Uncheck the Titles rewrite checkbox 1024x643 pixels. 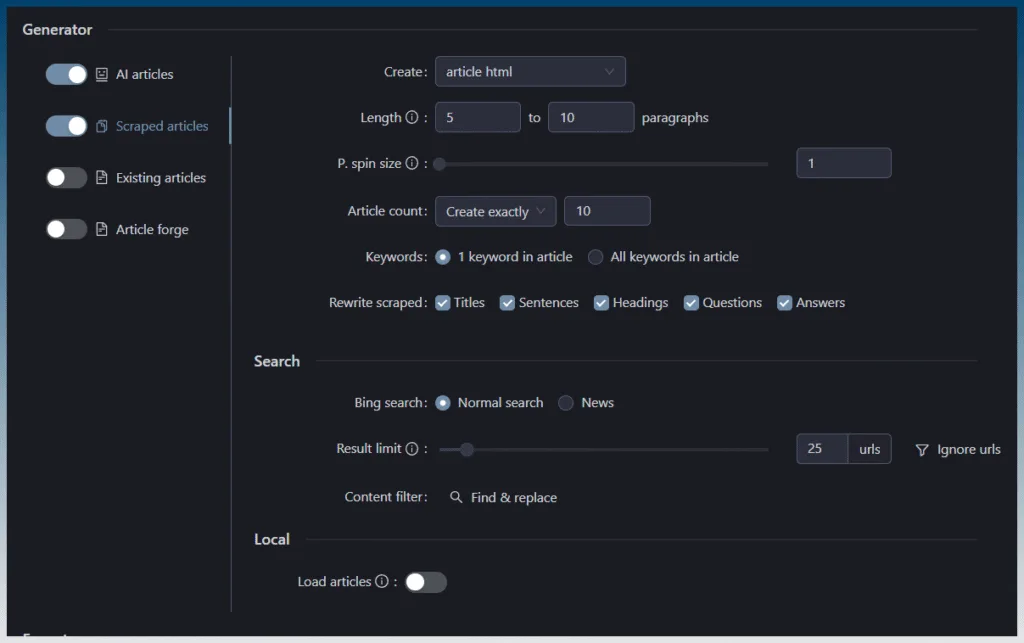tap(443, 303)
